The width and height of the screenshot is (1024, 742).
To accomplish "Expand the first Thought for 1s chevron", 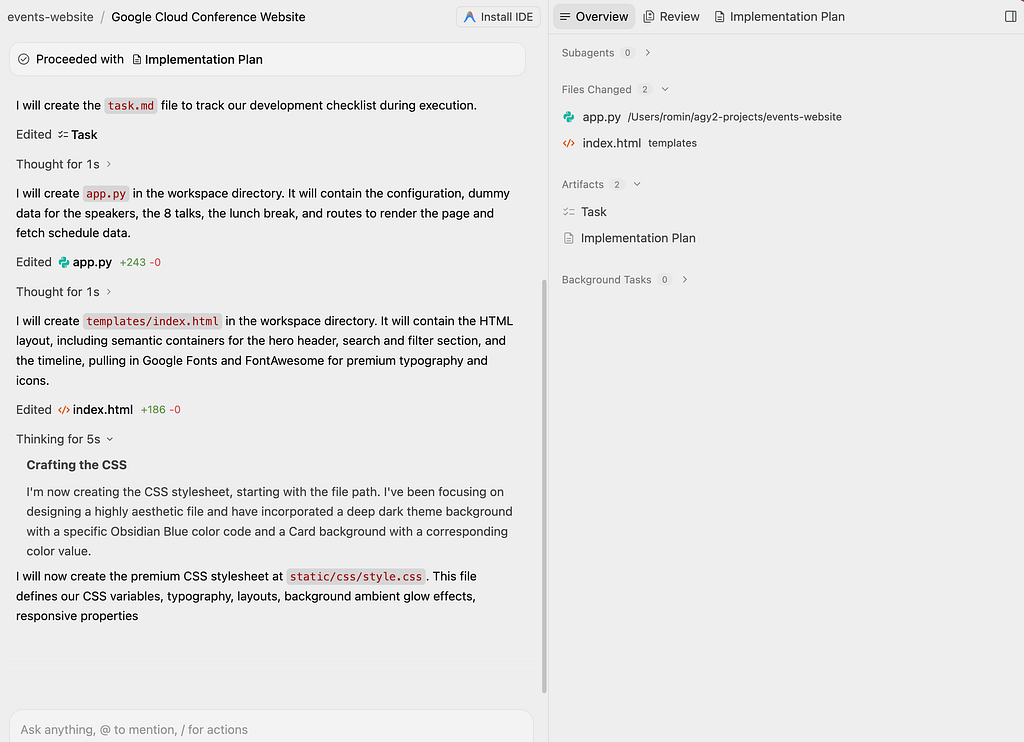I will pos(108,164).
